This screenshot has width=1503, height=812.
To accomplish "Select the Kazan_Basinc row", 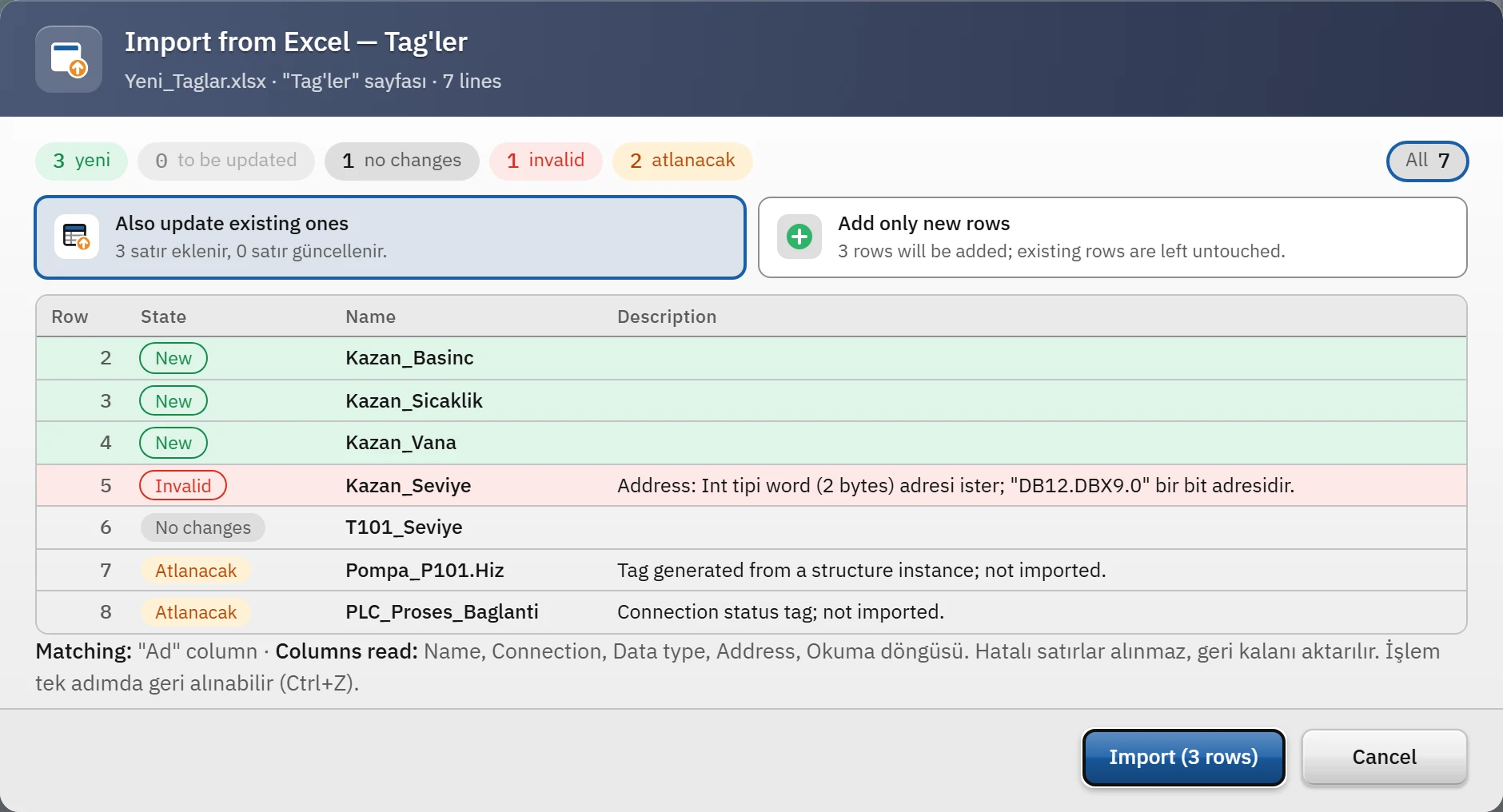I will [x=751, y=358].
